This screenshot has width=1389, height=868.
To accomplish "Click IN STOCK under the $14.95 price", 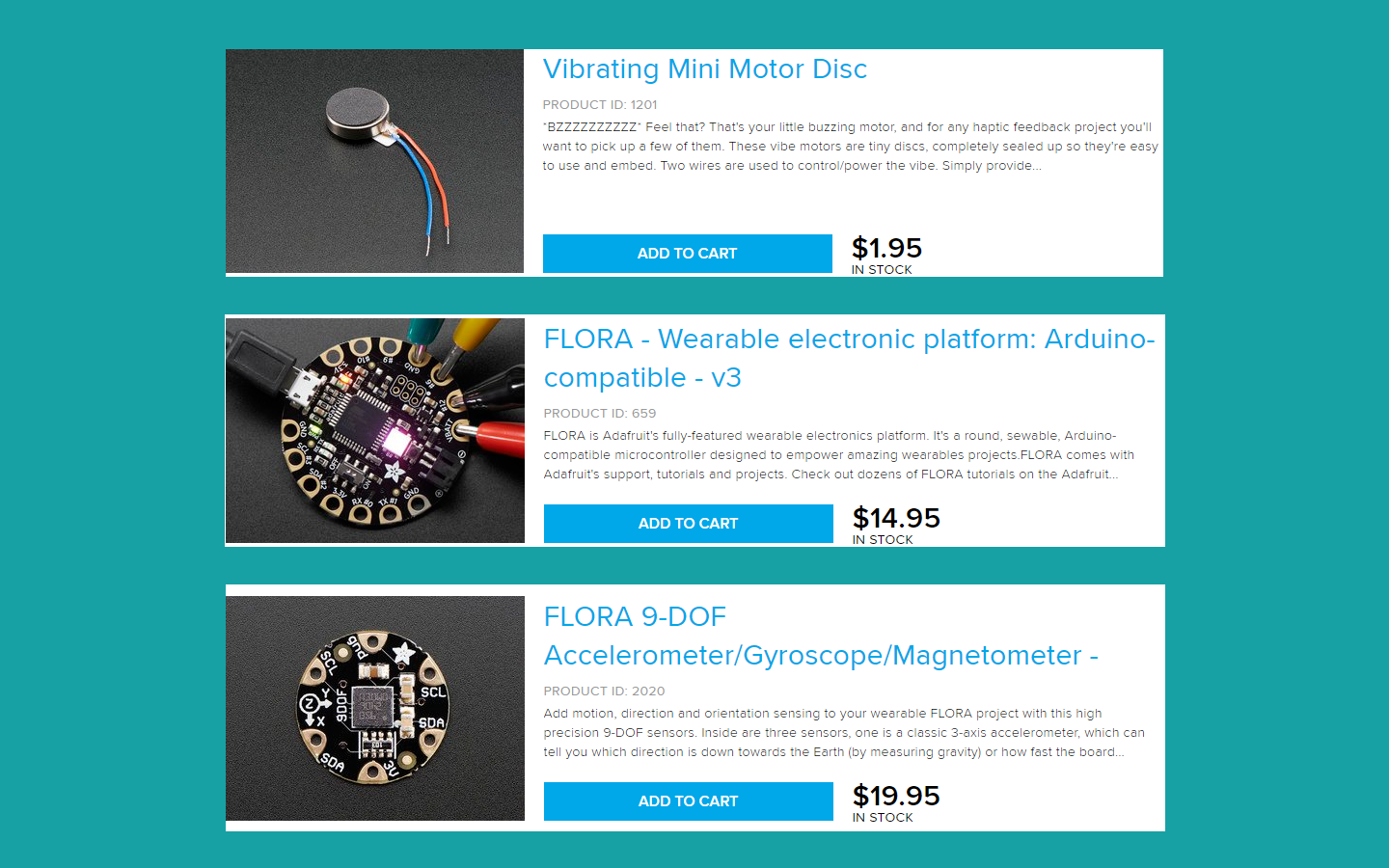I will (x=883, y=540).
